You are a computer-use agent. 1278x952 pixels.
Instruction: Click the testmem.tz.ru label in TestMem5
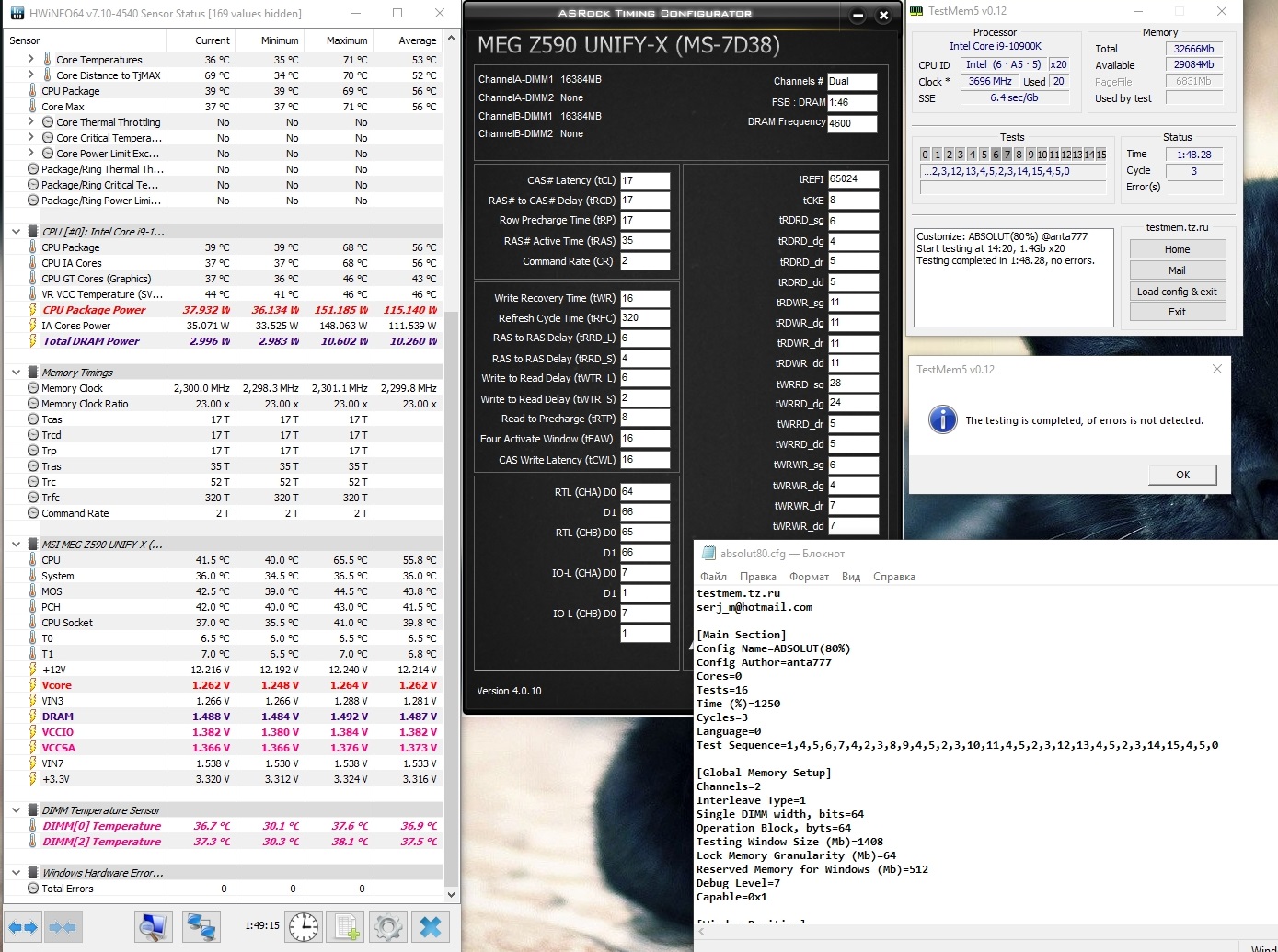(1178, 227)
